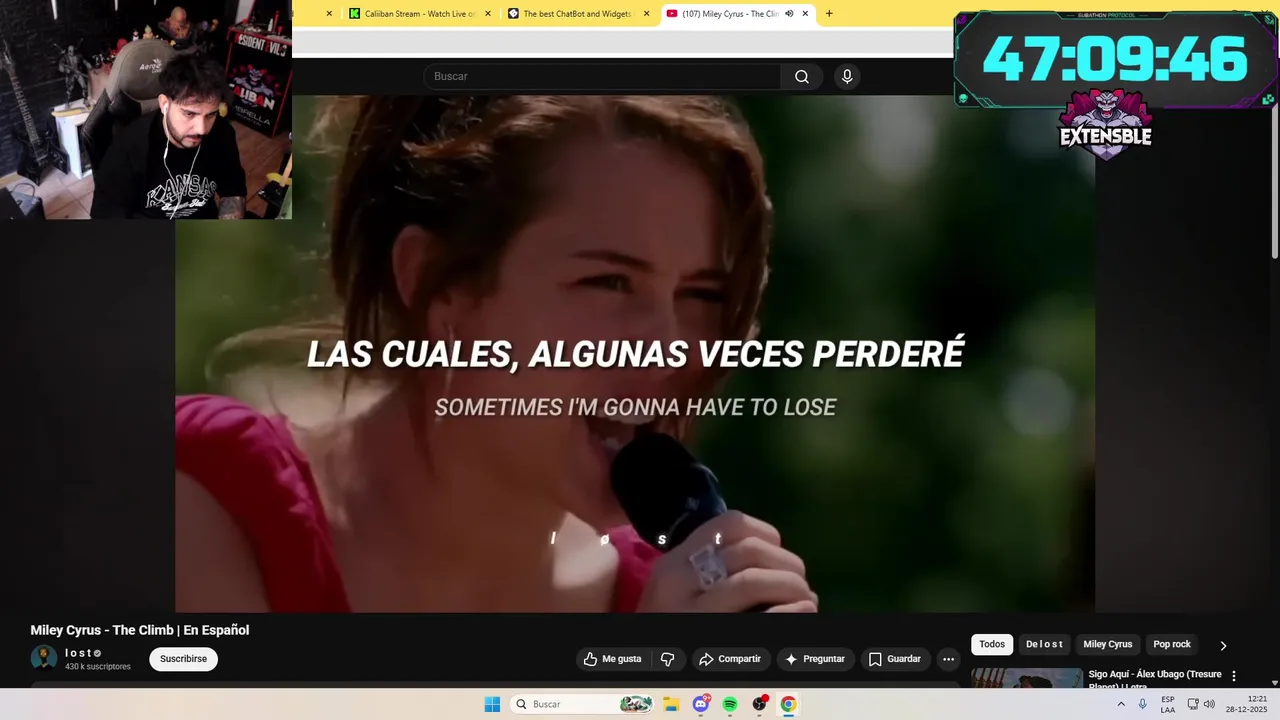1280x720 pixels.
Task: Show more filter chips with the right arrow
Action: 1222,645
